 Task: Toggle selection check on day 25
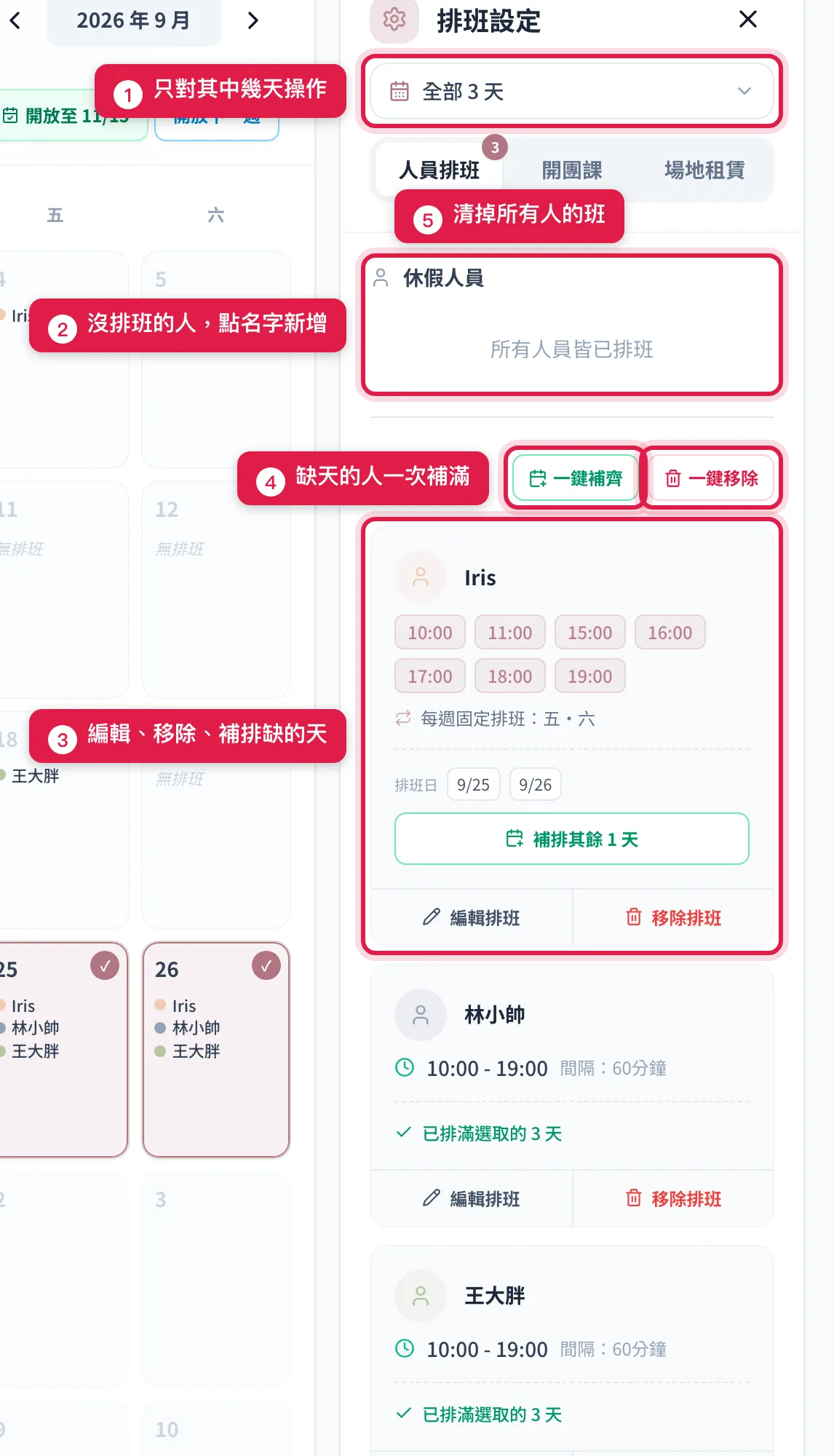pyautogui.click(x=105, y=966)
